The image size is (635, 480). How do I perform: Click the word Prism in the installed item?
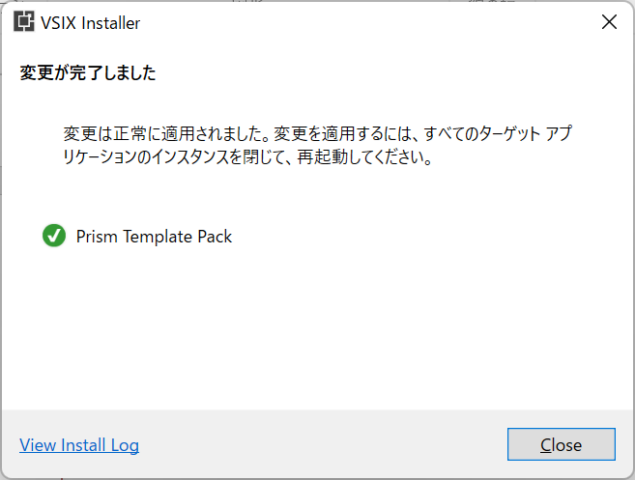pyautogui.click(x=95, y=237)
